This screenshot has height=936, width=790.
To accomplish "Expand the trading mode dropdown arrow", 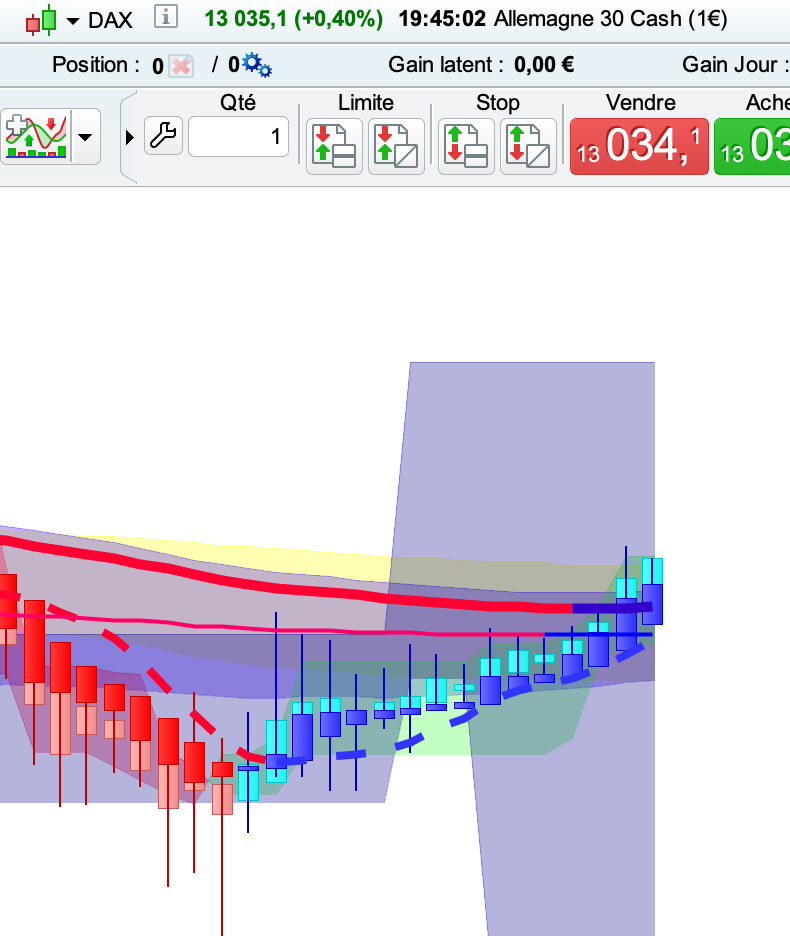I will 85,137.
